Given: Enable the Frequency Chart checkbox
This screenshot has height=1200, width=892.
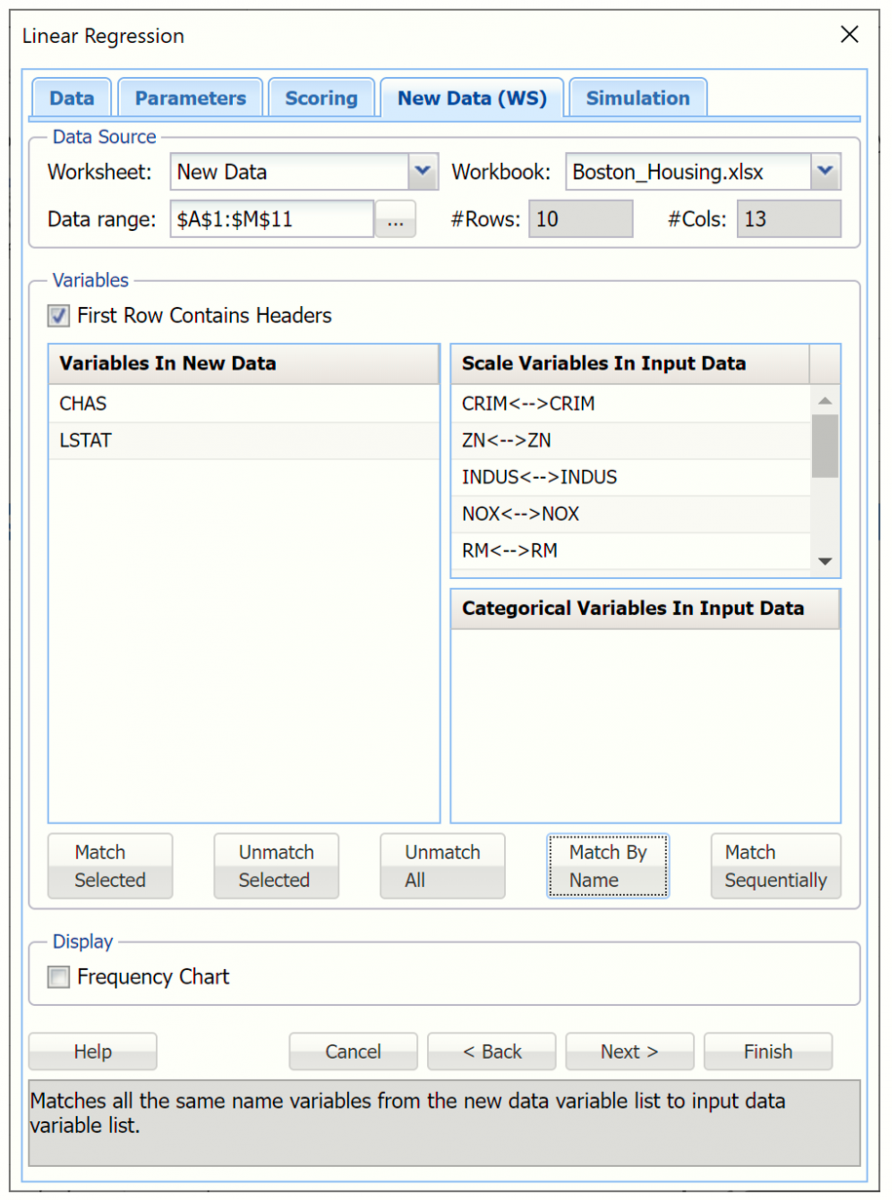Looking at the screenshot, I should pos(59,977).
